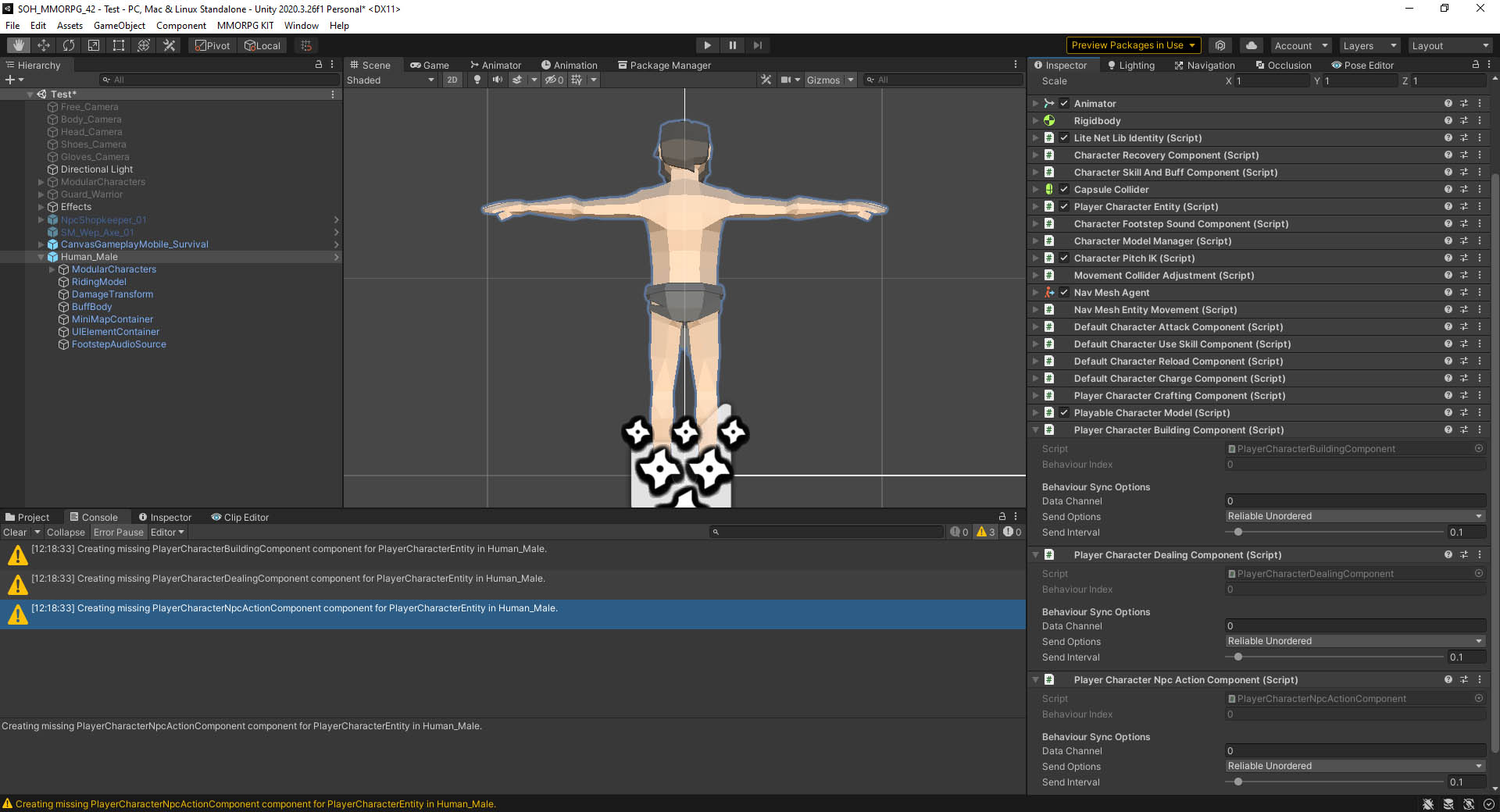Screen dimensions: 1500x812
Task: Toggle scene audio with the speaker icon
Action: tap(498, 80)
